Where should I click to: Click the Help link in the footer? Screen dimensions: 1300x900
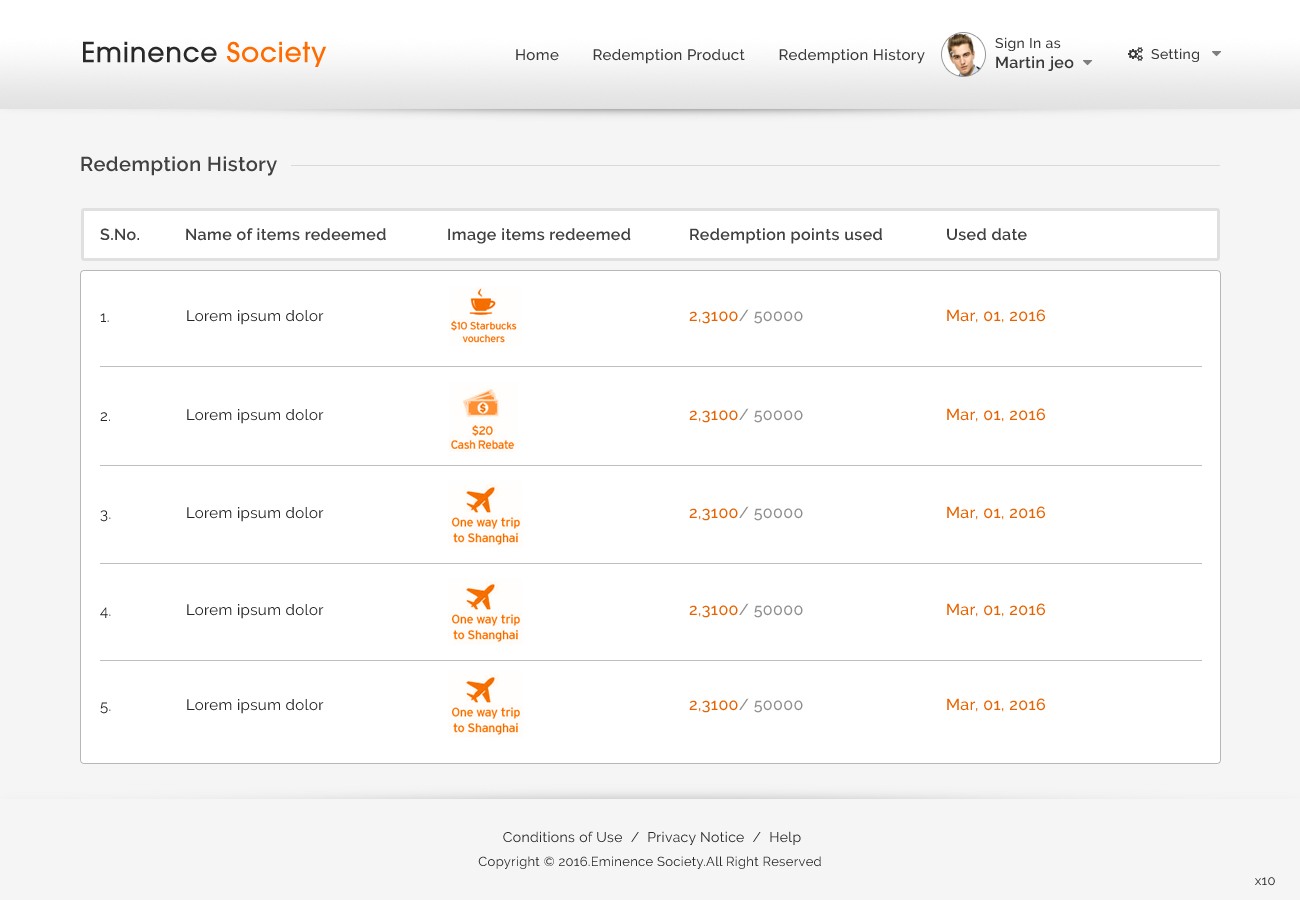coord(785,837)
